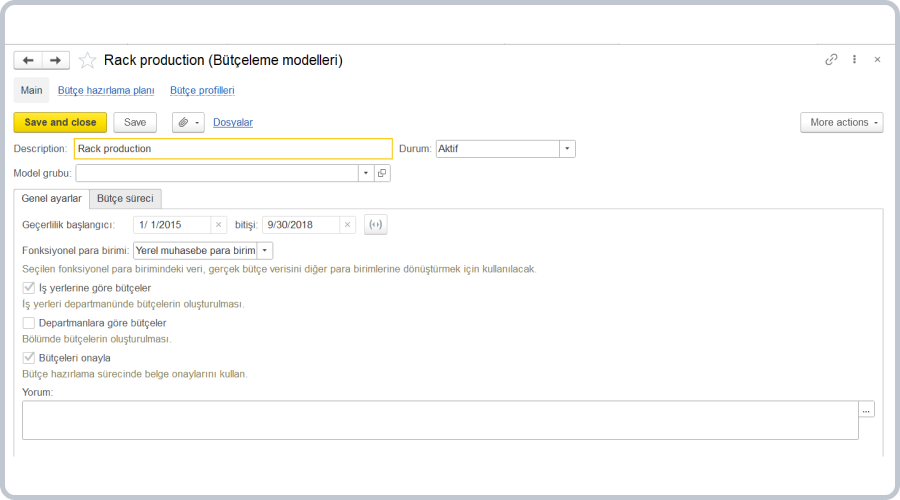The image size is (900, 500).
Task: Expand Fonksiyonel para birimi dropdown
Action: [265, 251]
